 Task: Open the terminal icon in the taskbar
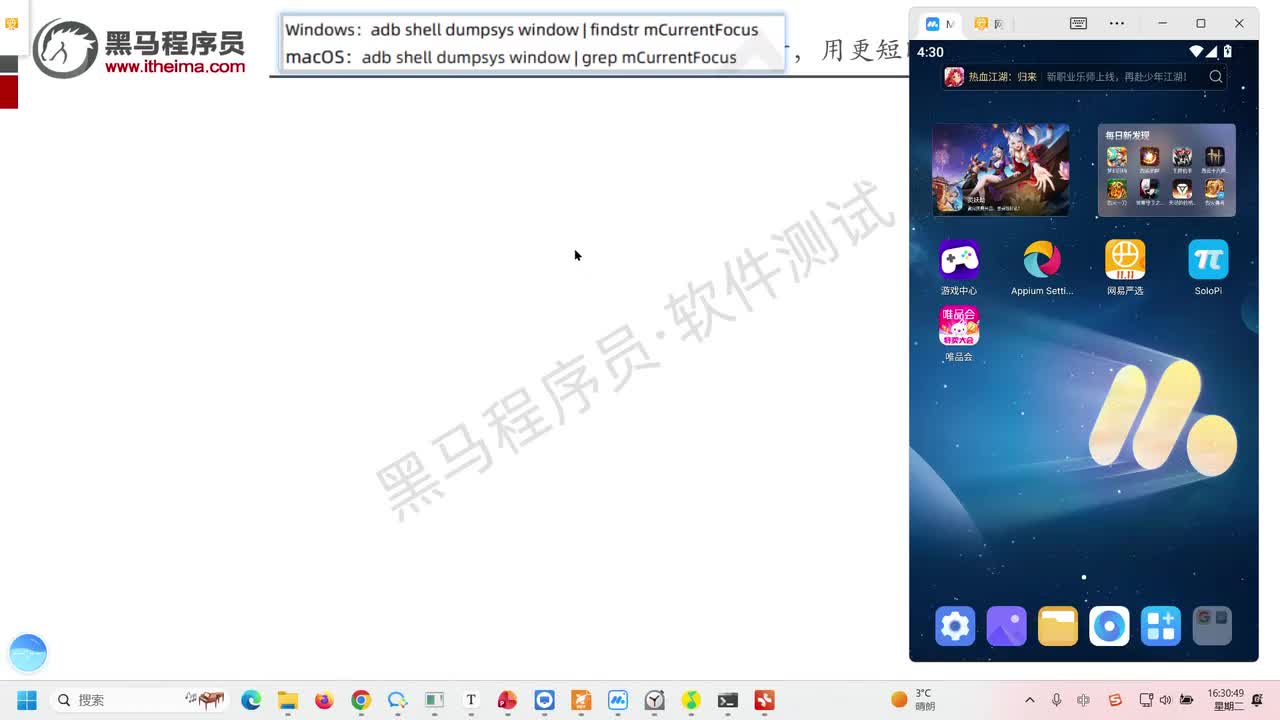coord(727,700)
